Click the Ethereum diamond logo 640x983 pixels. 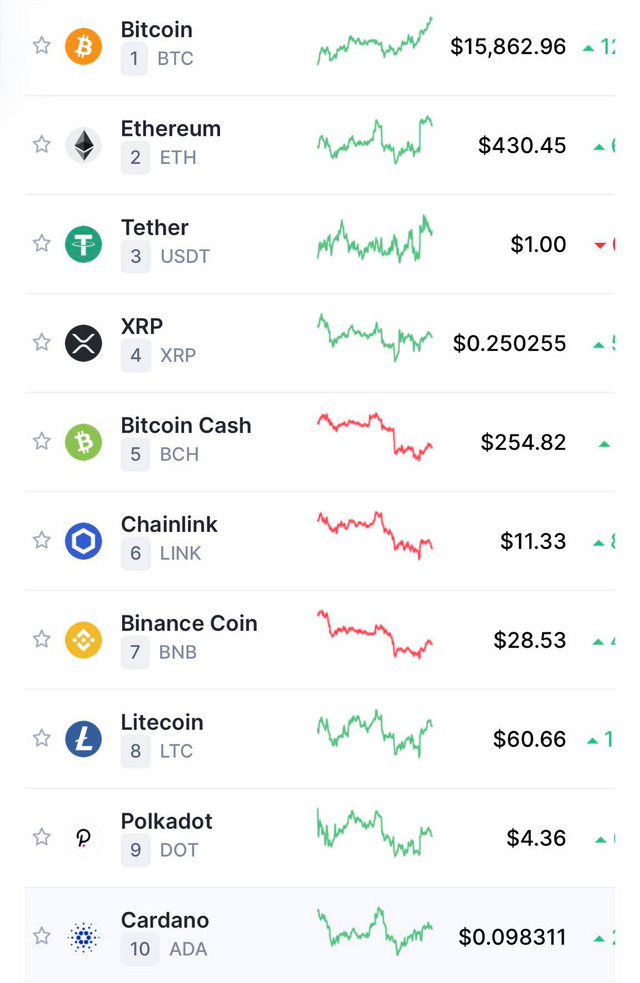pyautogui.click(x=84, y=143)
